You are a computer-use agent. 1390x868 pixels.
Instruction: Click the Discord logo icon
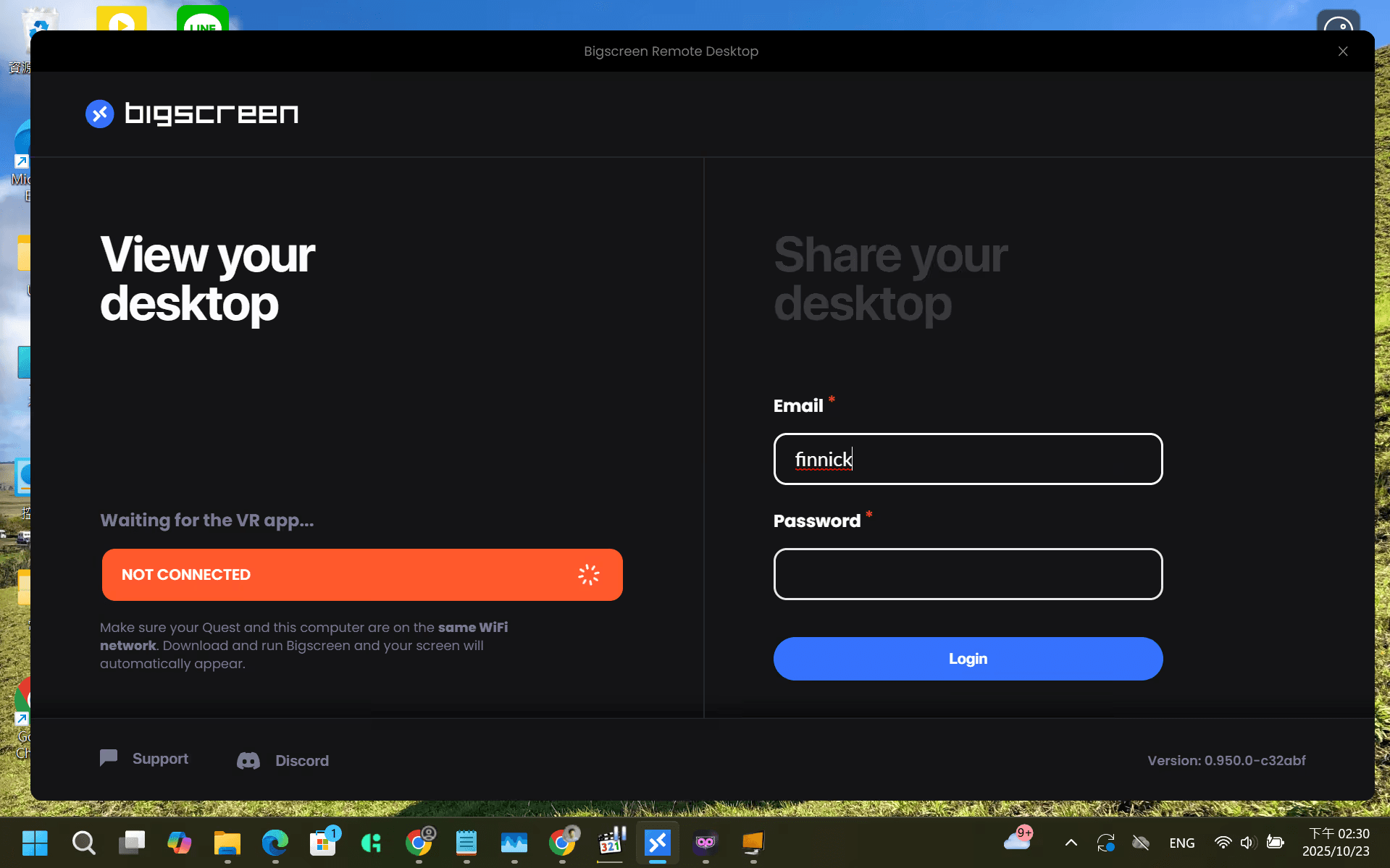pyautogui.click(x=248, y=761)
